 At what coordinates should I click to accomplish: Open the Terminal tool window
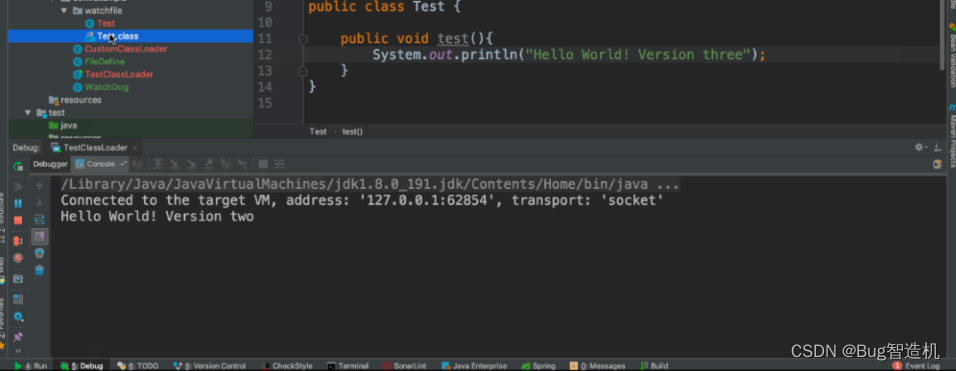(348, 366)
